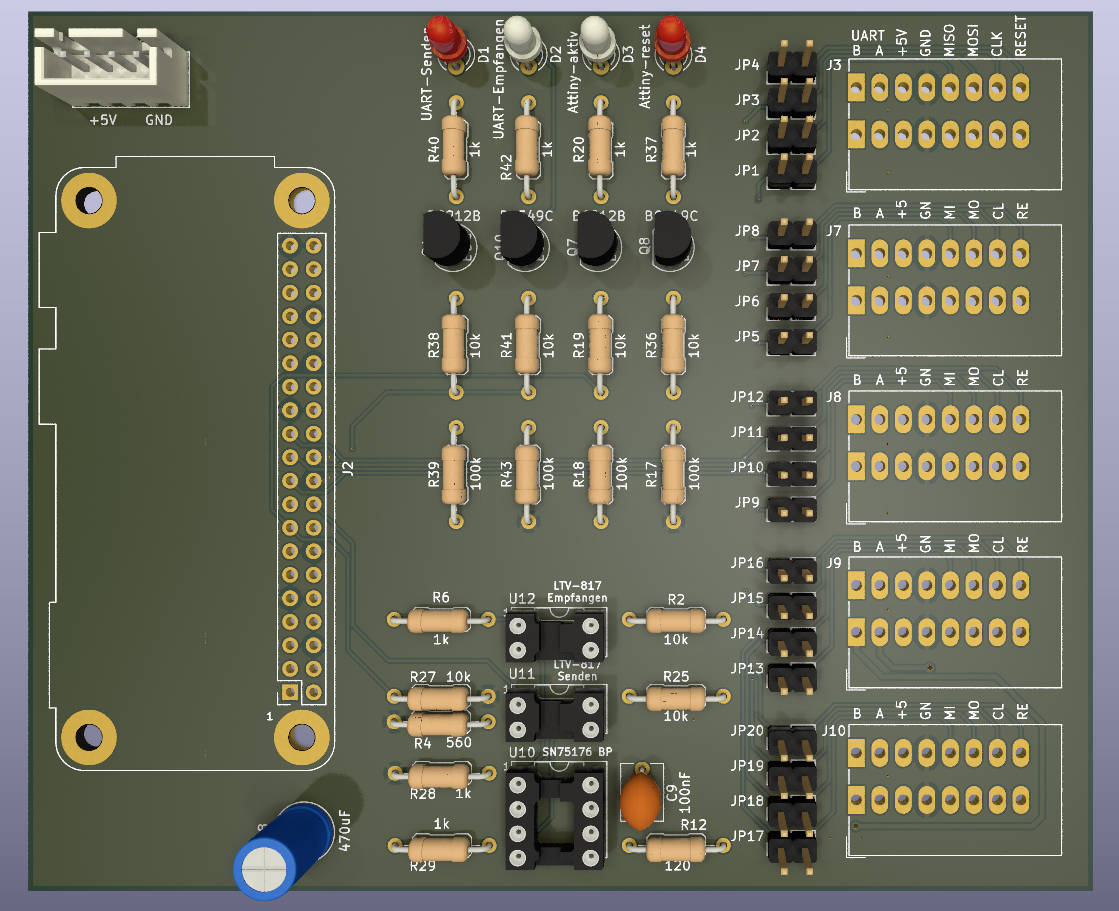Viewport: 1119px width, 911px height.
Task: Click the CLK silkscreen label above J3
Action: coord(997,44)
